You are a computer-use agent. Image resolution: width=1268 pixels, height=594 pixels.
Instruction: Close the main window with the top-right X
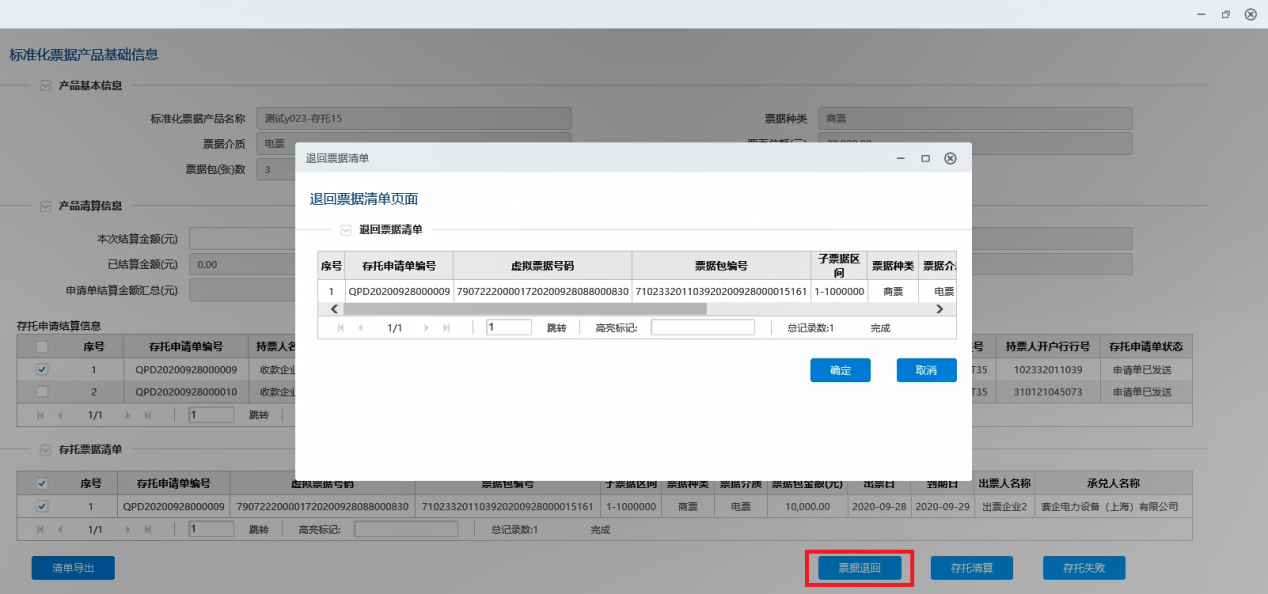coord(1250,15)
